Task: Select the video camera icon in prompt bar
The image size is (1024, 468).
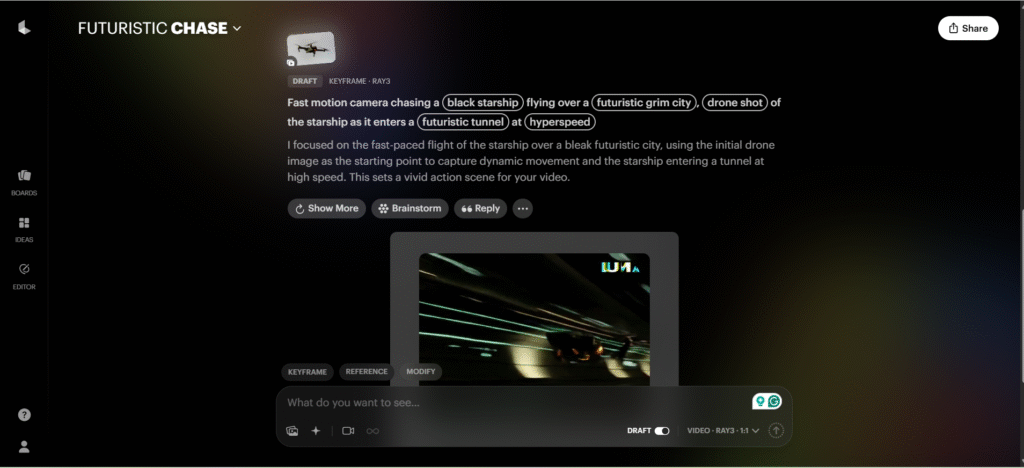Action: pyautogui.click(x=348, y=431)
